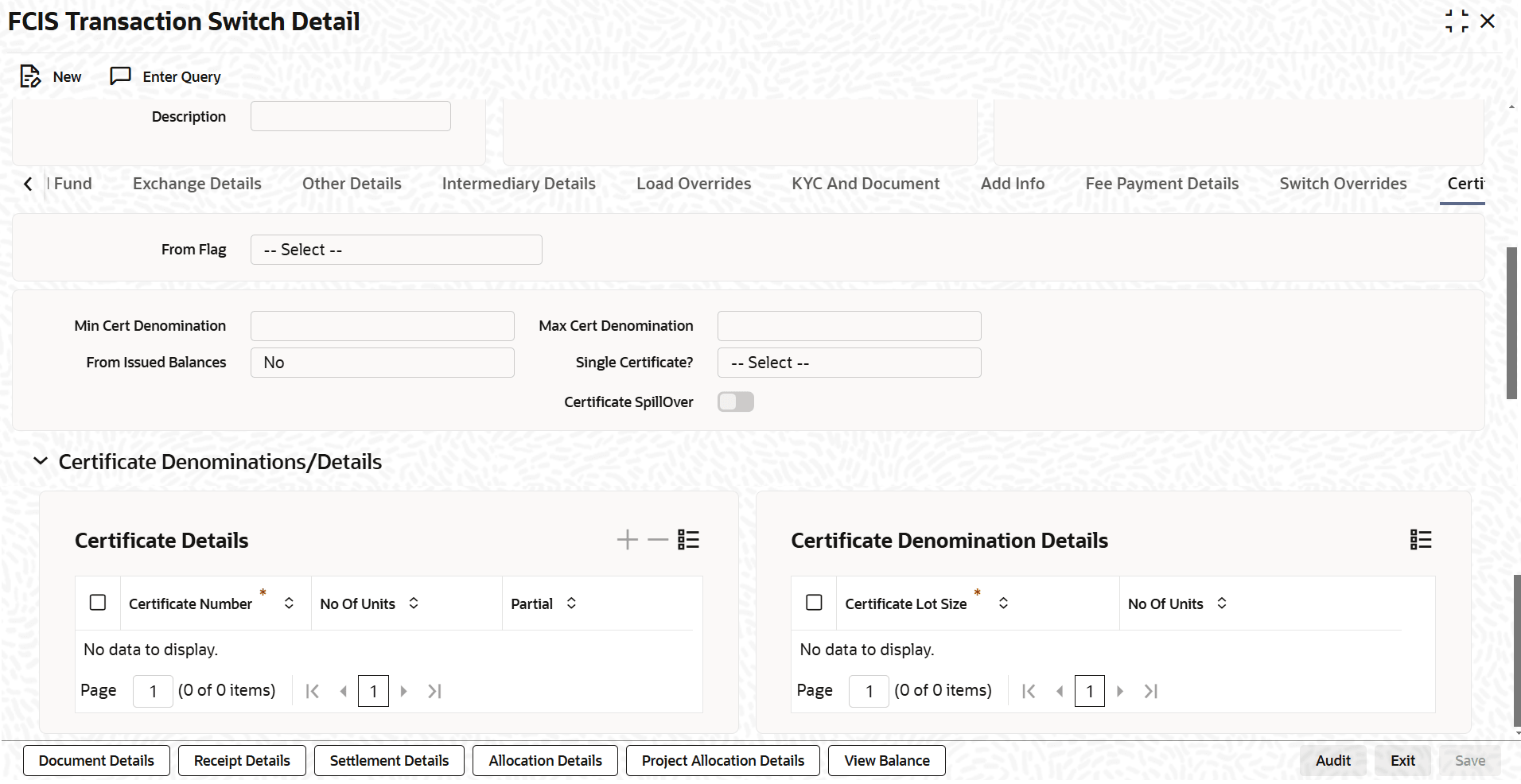
Task: Click the New document icon
Action: (x=30, y=76)
